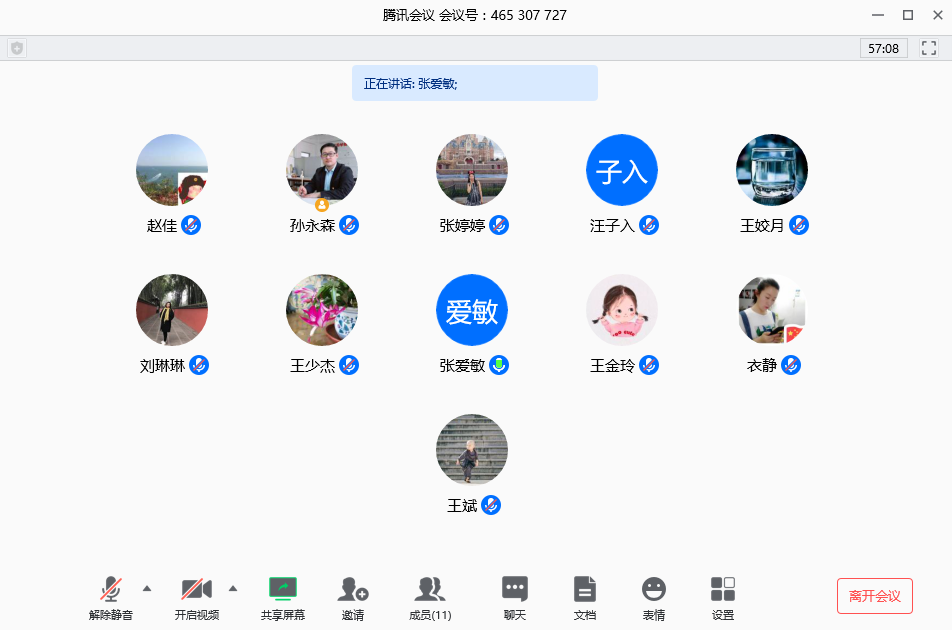Image resolution: width=952 pixels, height=630 pixels.
Task: Open the Settings (设置) panel
Action: click(723, 589)
